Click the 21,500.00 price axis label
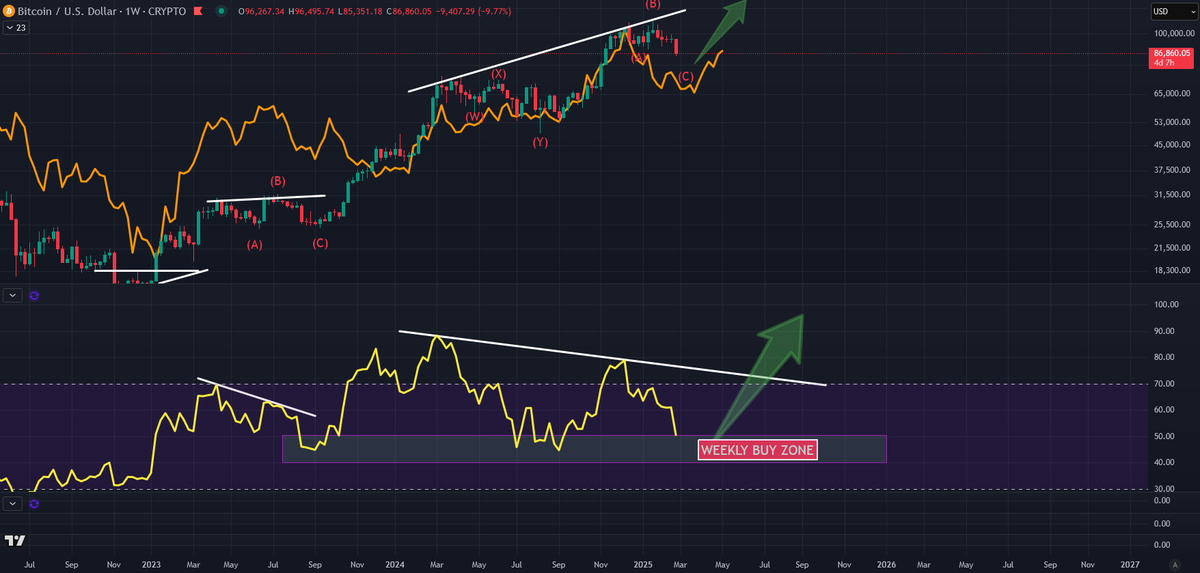This screenshot has width=1200, height=573. point(1174,248)
